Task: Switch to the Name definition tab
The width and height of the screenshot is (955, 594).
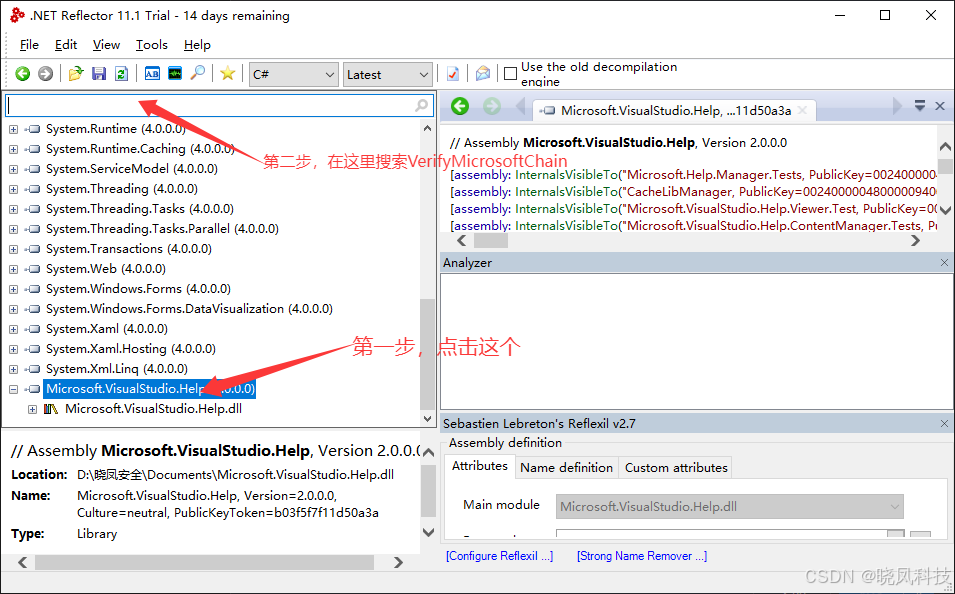Action: pos(566,467)
